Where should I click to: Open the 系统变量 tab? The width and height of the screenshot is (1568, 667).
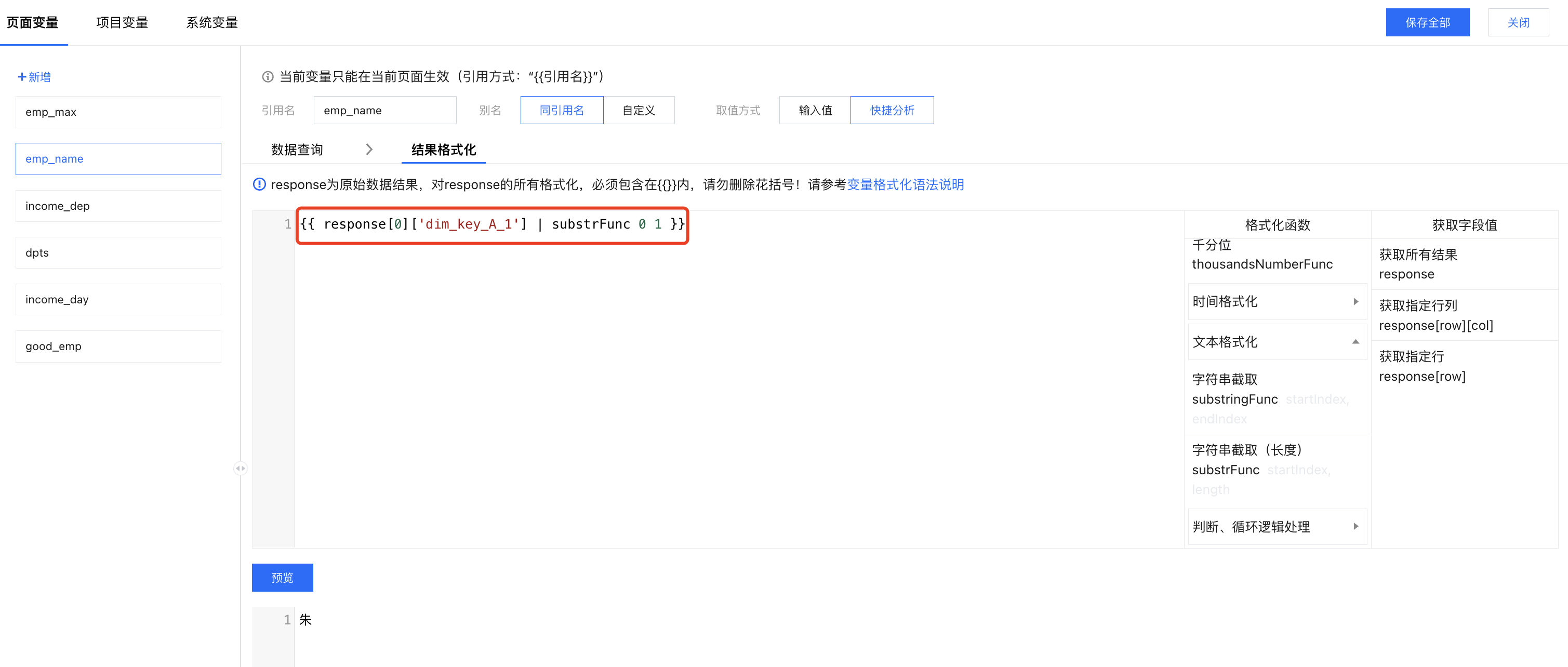pyautogui.click(x=212, y=22)
